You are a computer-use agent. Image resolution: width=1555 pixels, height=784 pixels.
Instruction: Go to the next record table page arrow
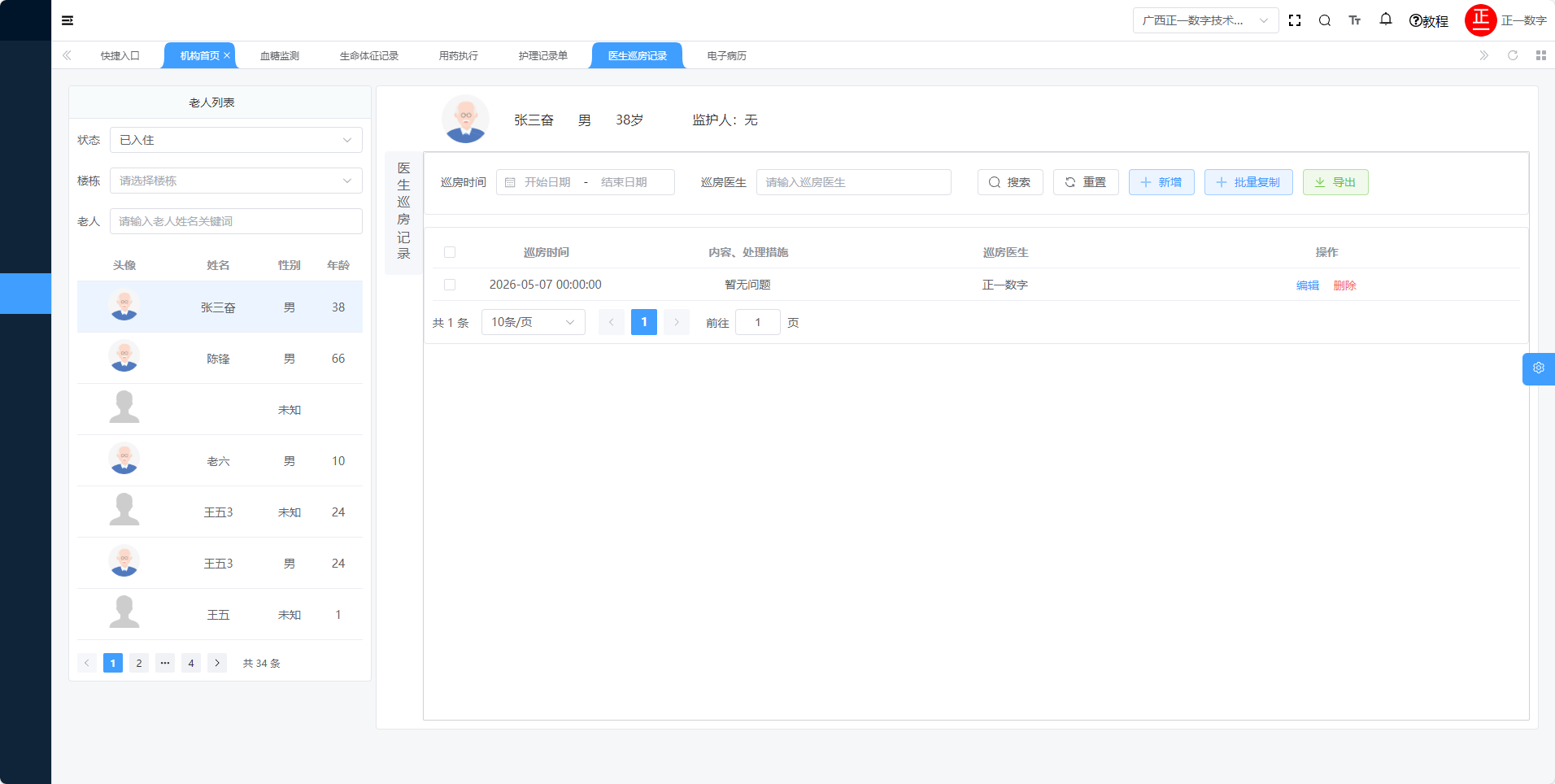click(677, 322)
